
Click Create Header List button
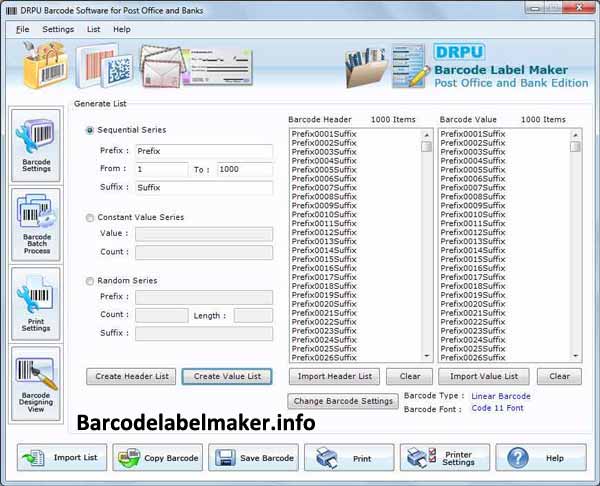coord(131,377)
